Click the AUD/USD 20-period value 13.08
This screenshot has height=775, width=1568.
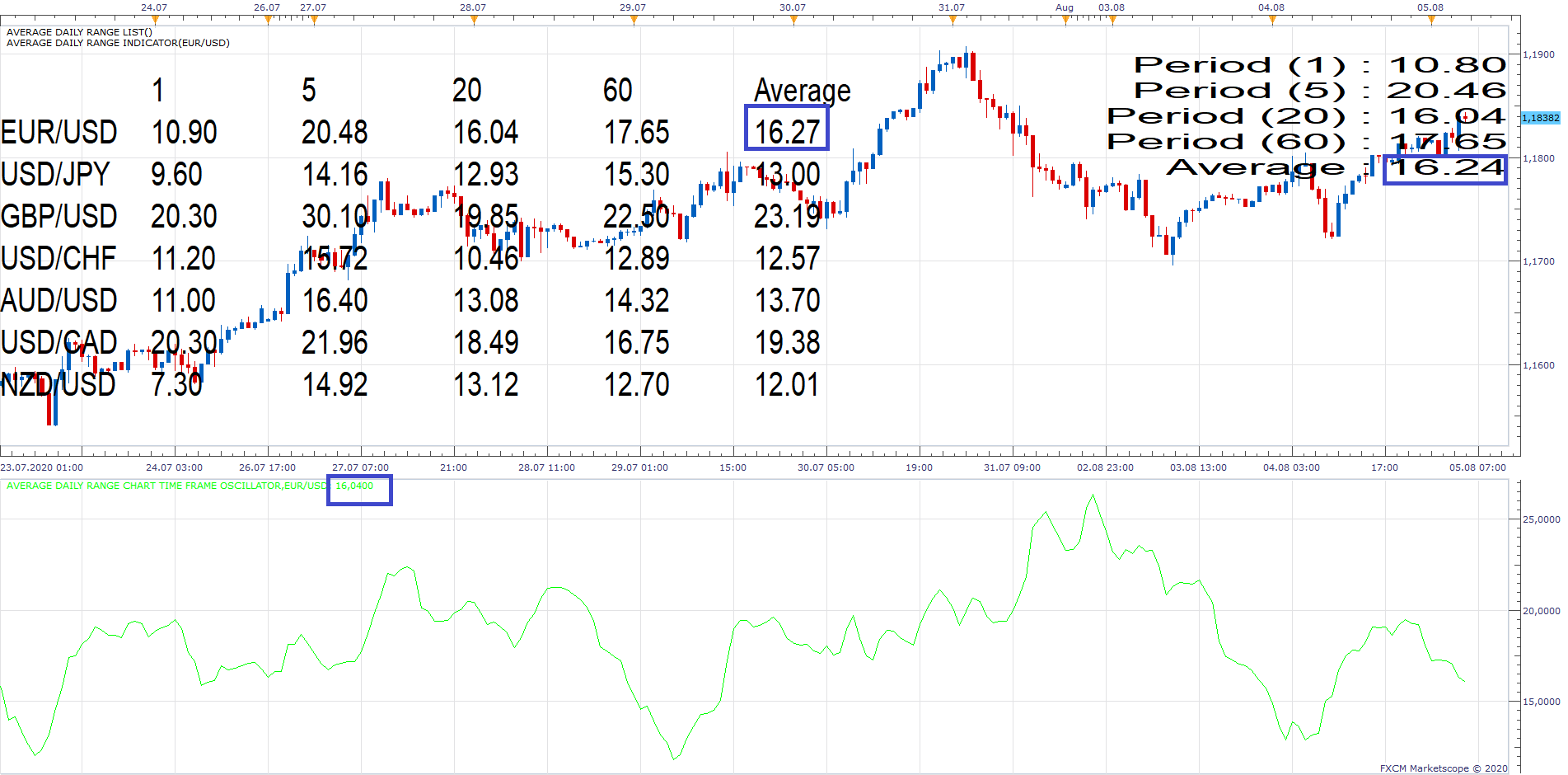486,300
